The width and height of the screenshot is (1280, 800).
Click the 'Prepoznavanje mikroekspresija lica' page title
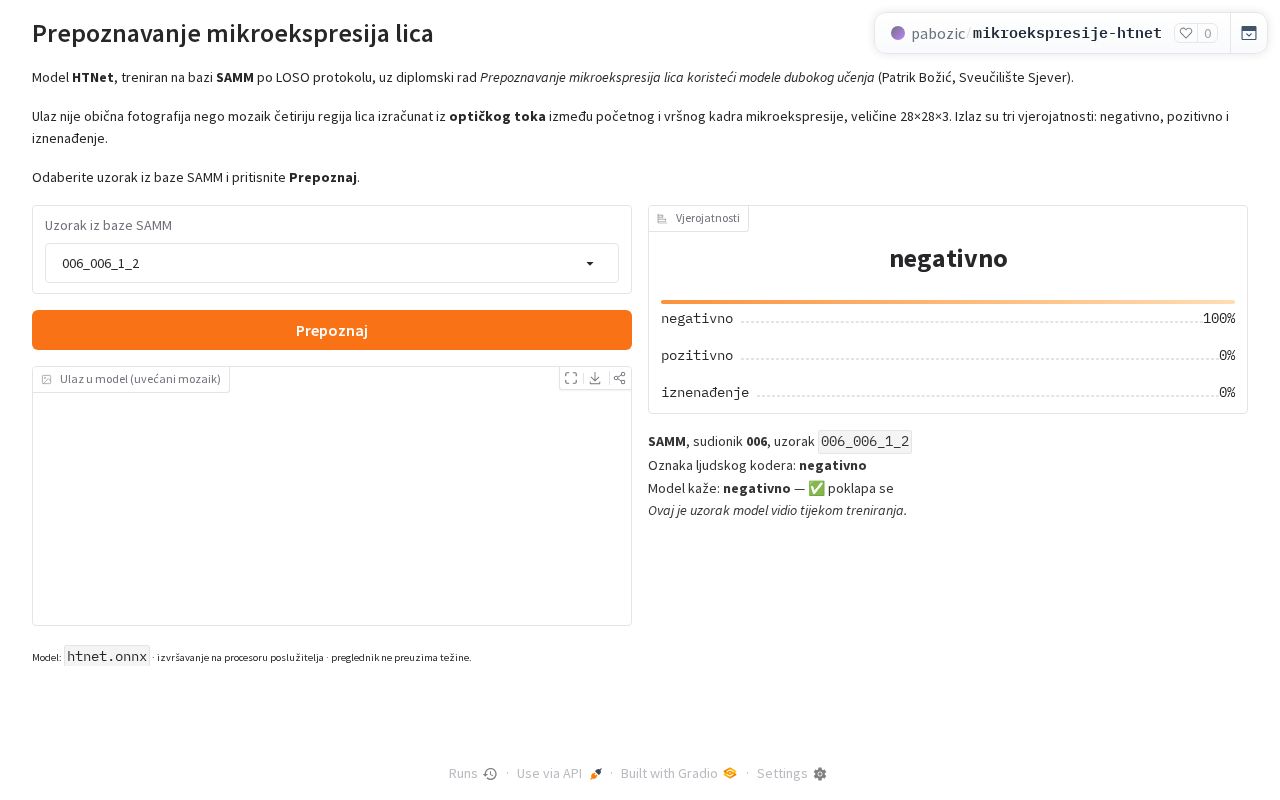click(233, 34)
